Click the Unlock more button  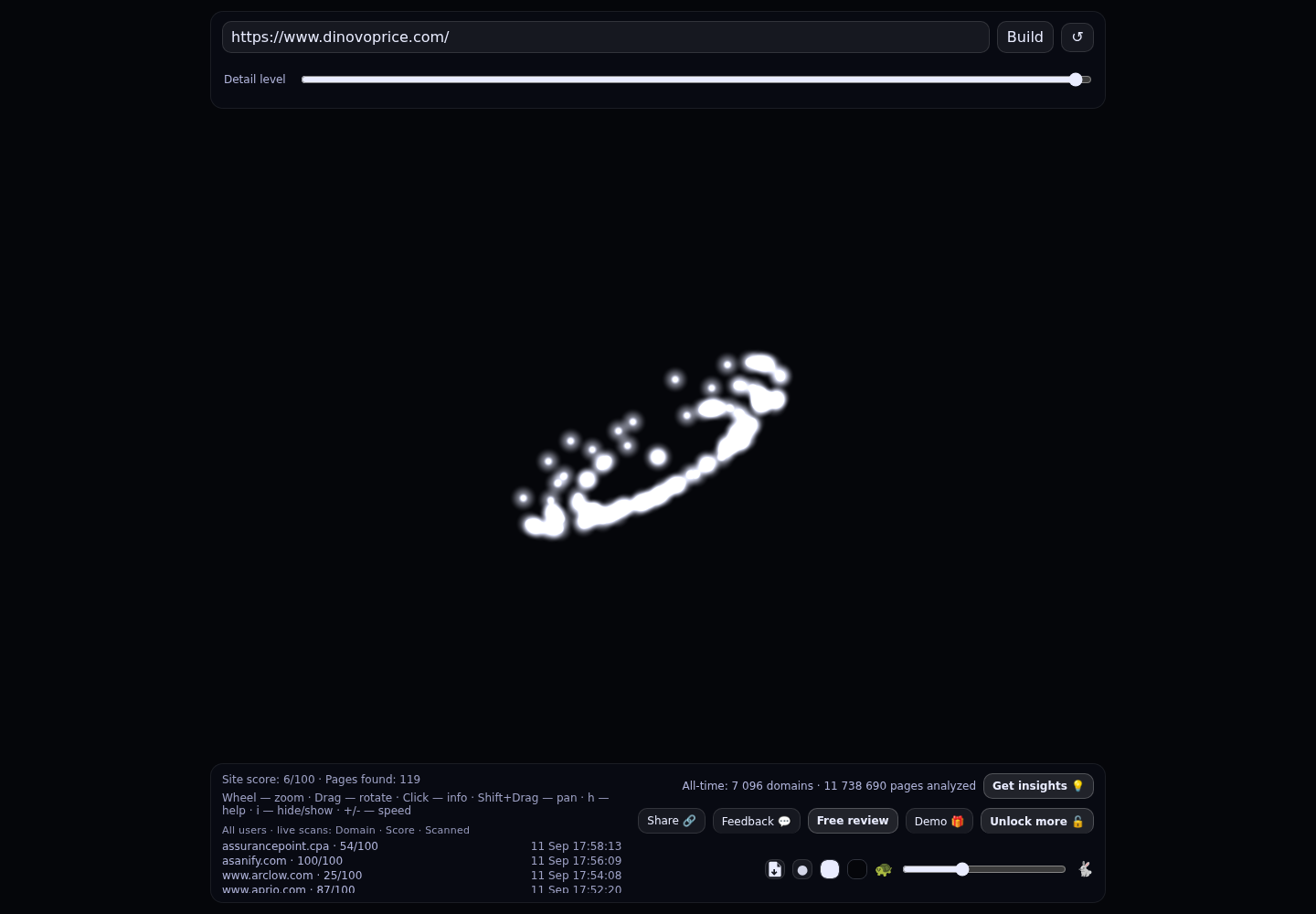[1037, 821]
